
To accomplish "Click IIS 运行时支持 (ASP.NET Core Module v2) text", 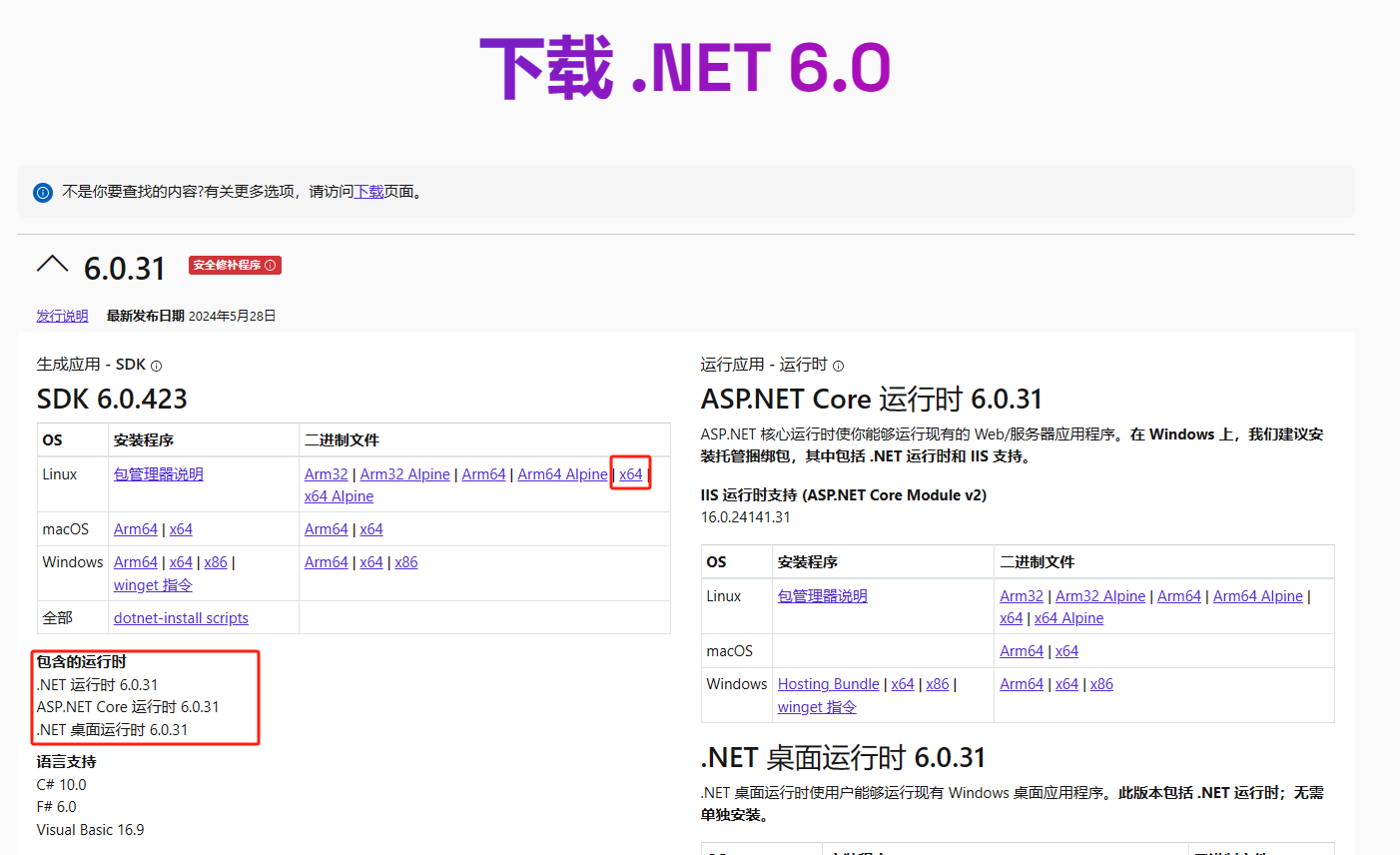I will coord(844,495).
